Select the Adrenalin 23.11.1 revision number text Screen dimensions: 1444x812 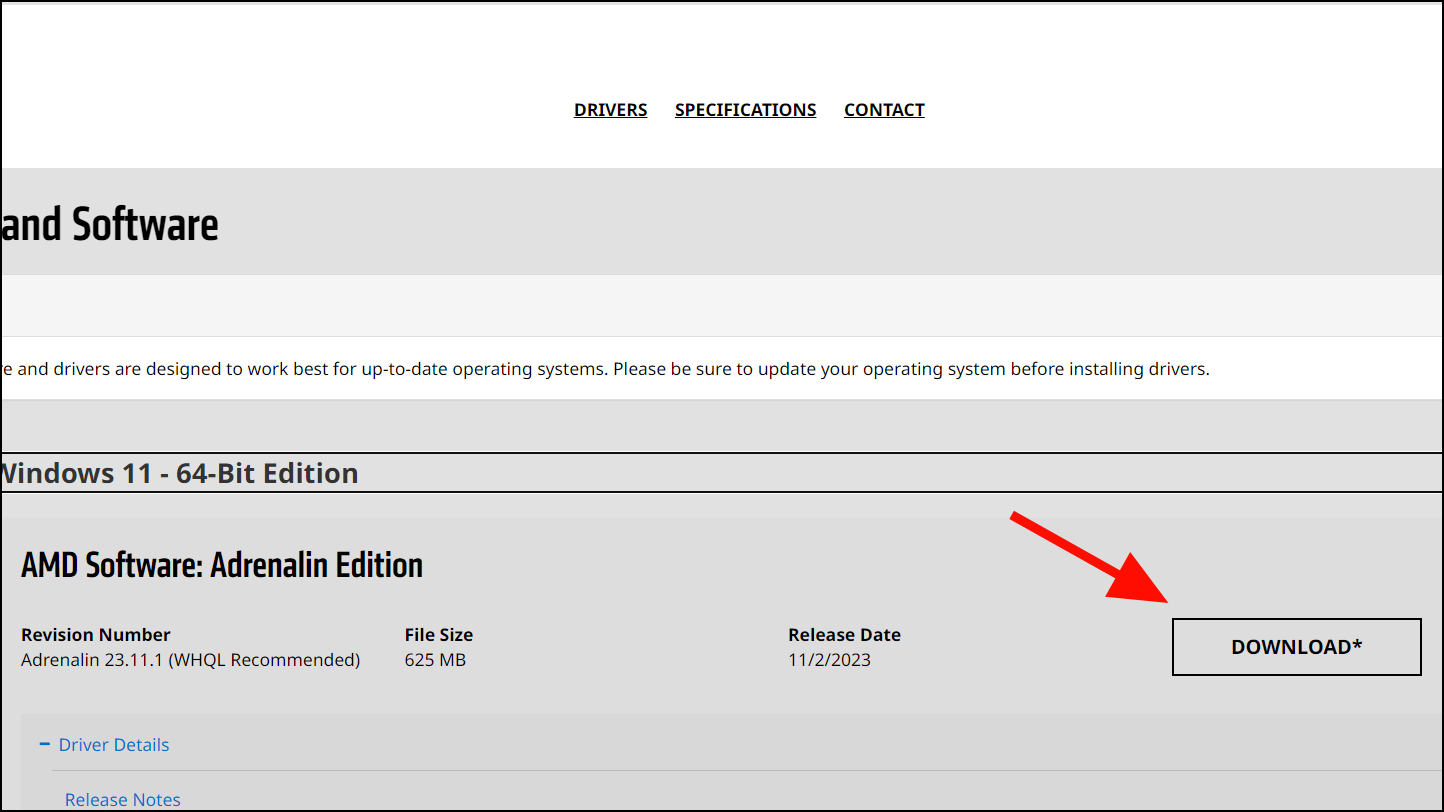coord(190,660)
